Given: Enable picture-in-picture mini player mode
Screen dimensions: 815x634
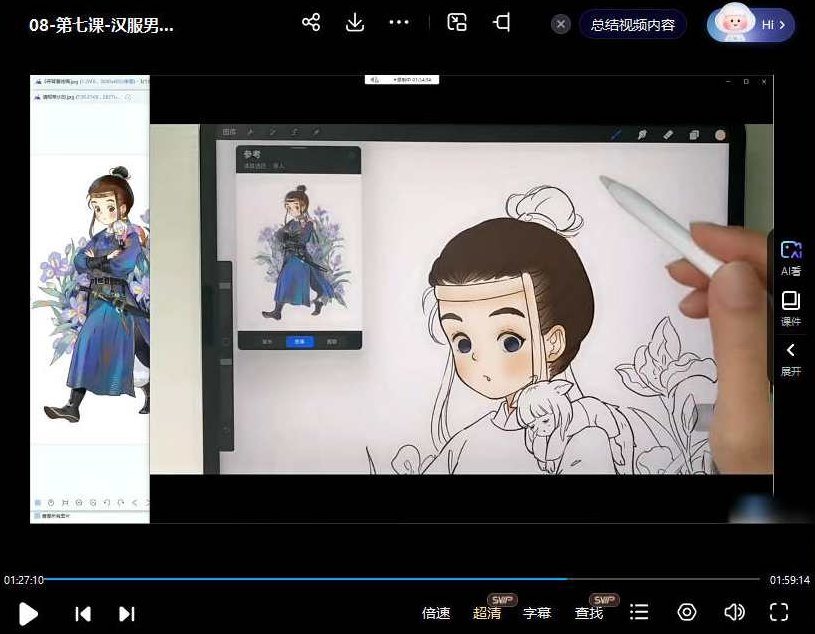Looking at the screenshot, I should click(x=457, y=23).
